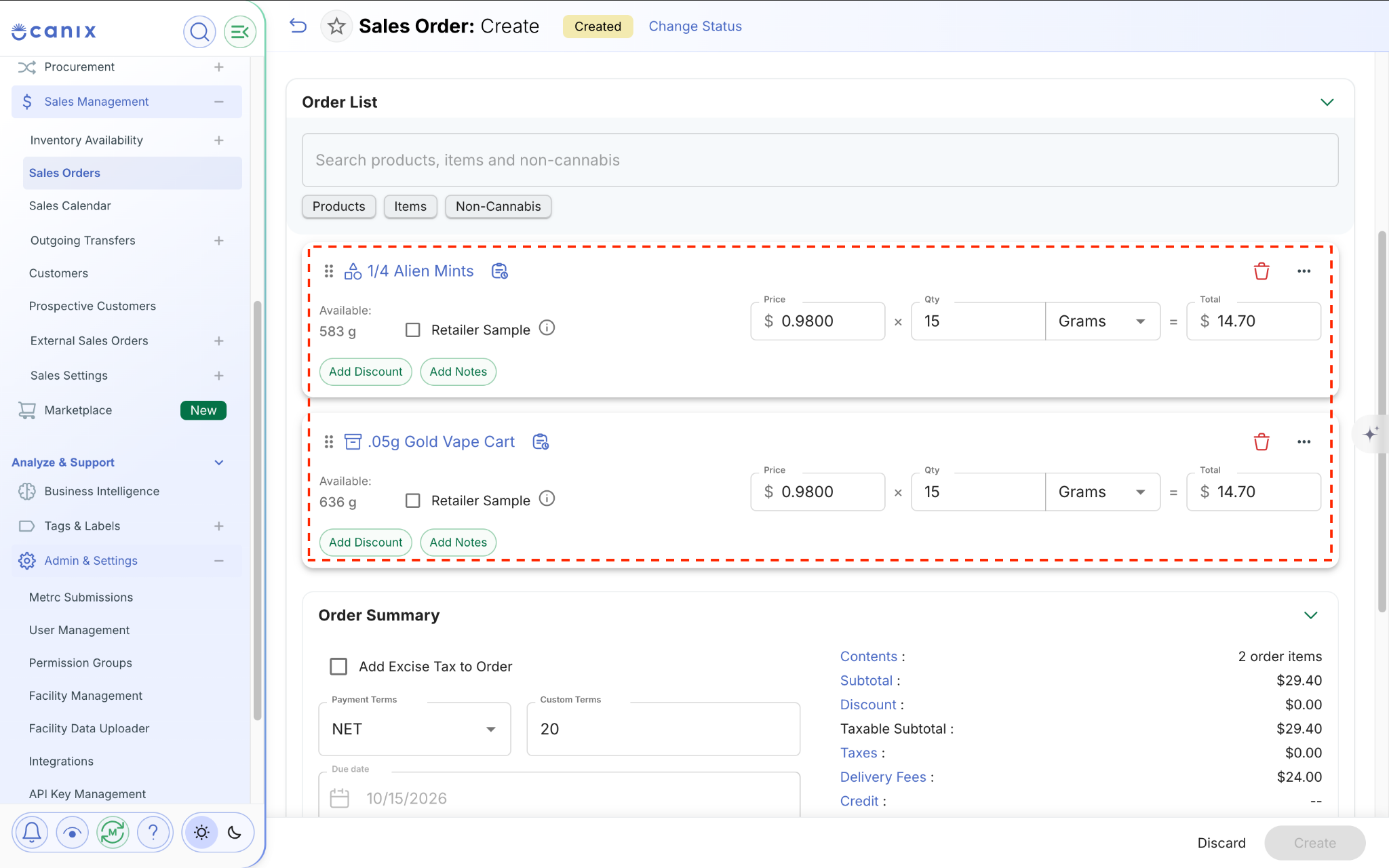Delete the 1/4 Alien Mints order item
The image size is (1389, 868).
point(1261,271)
